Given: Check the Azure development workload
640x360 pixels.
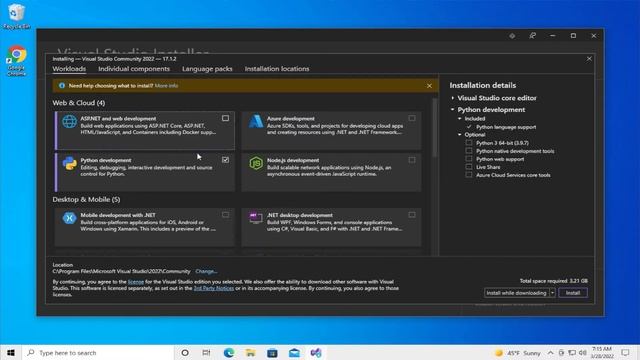Looking at the screenshot, I should coord(412,118).
